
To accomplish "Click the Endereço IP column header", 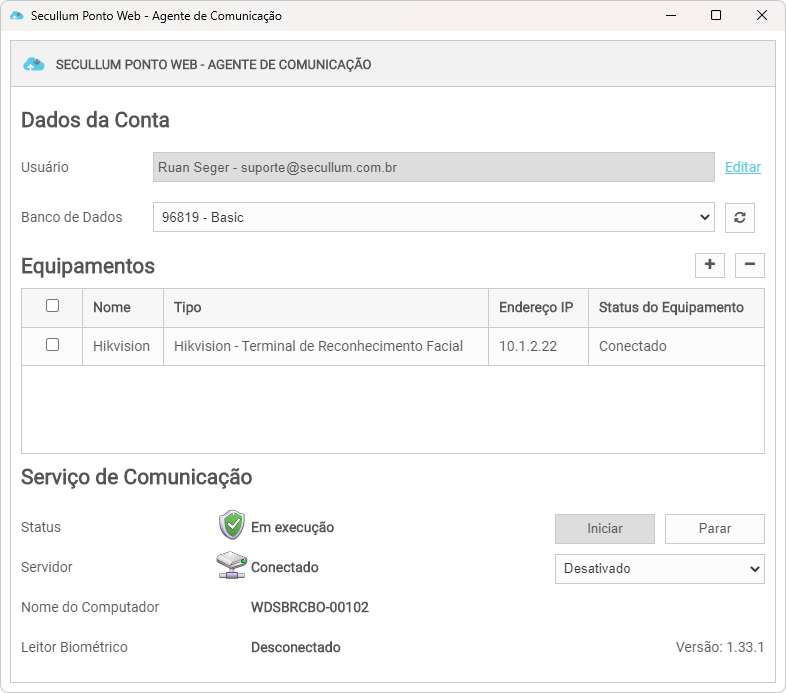I will (x=536, y=307).
